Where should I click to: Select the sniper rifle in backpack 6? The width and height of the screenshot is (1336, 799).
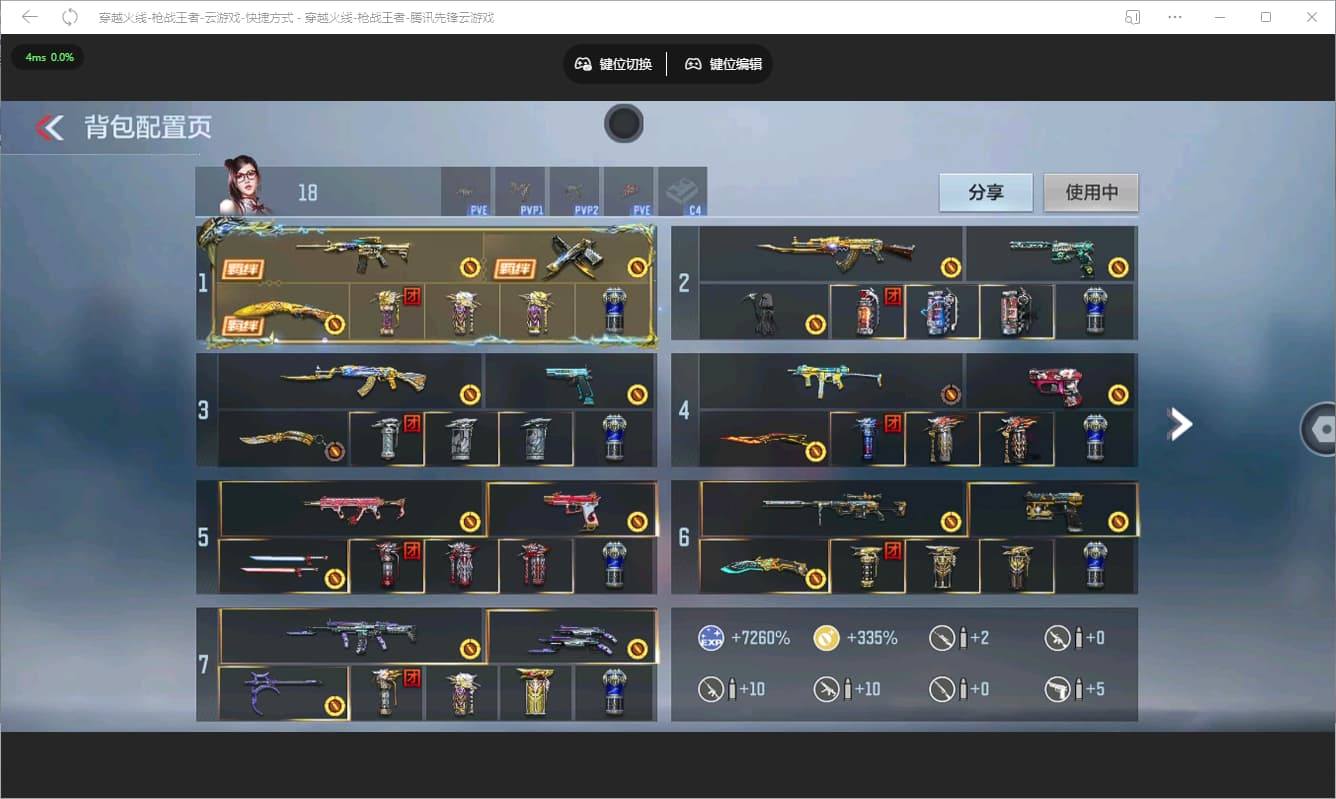[833, 509]
